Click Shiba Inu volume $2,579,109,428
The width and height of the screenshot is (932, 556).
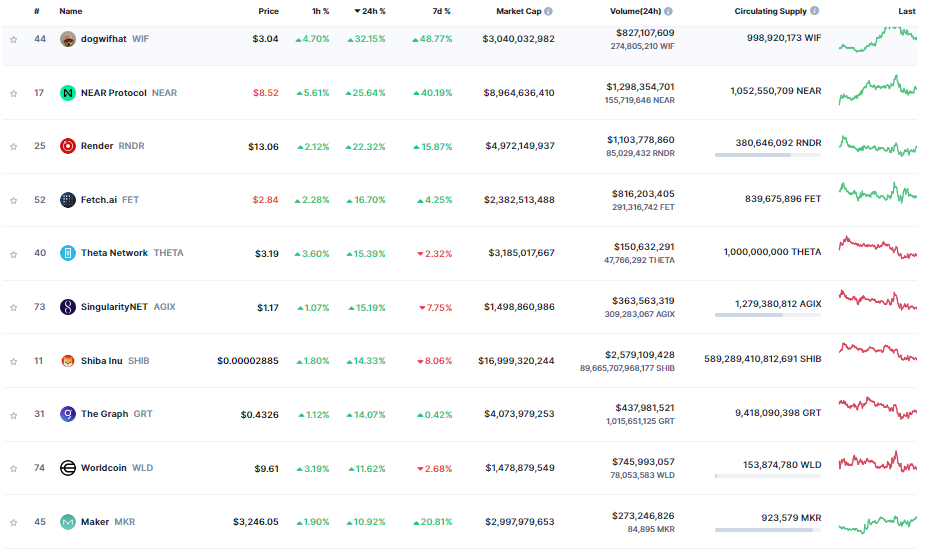[x=640, y=355]
